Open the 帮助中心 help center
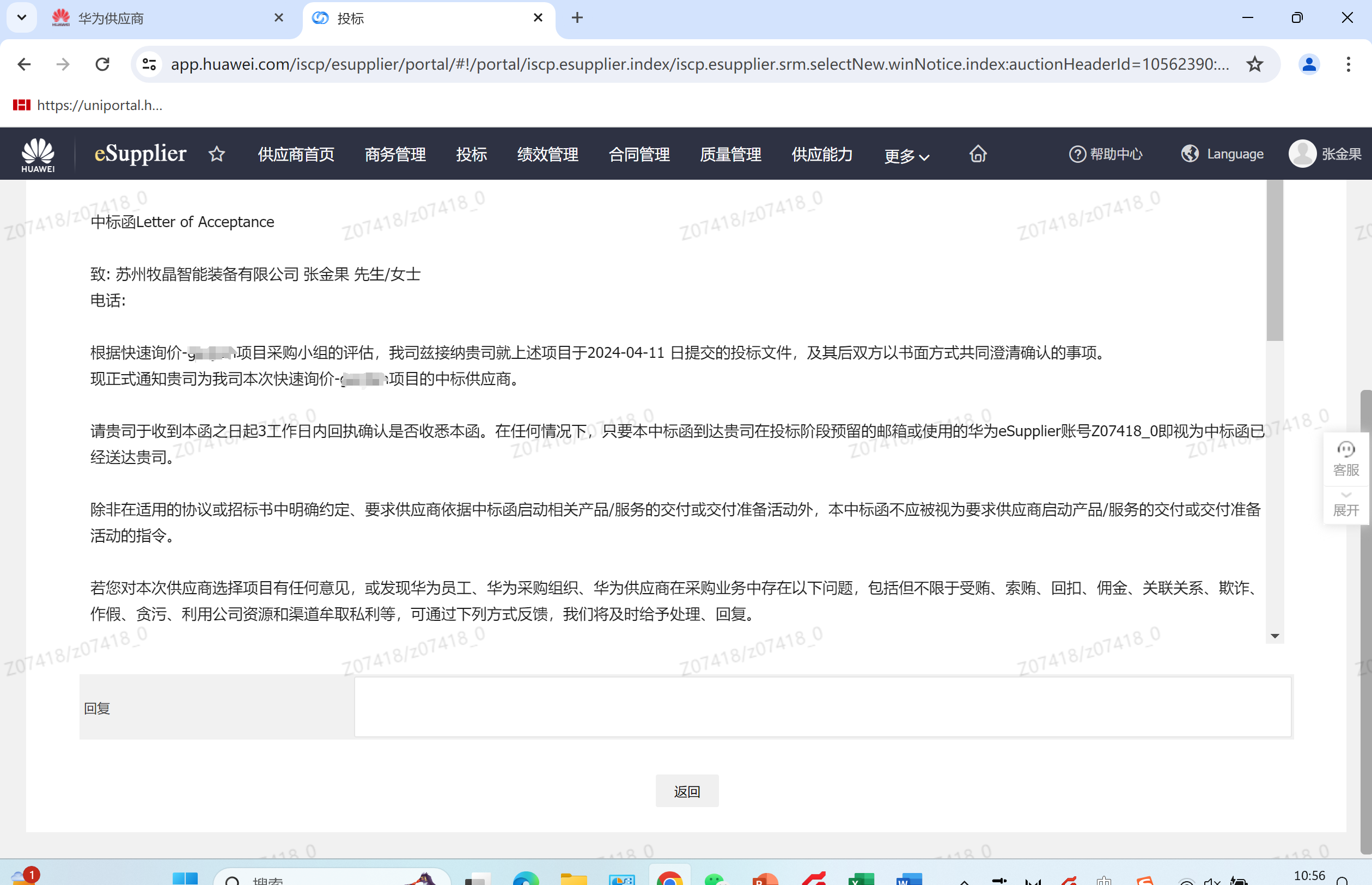Screen dimensions: 1372x885 1105,154
